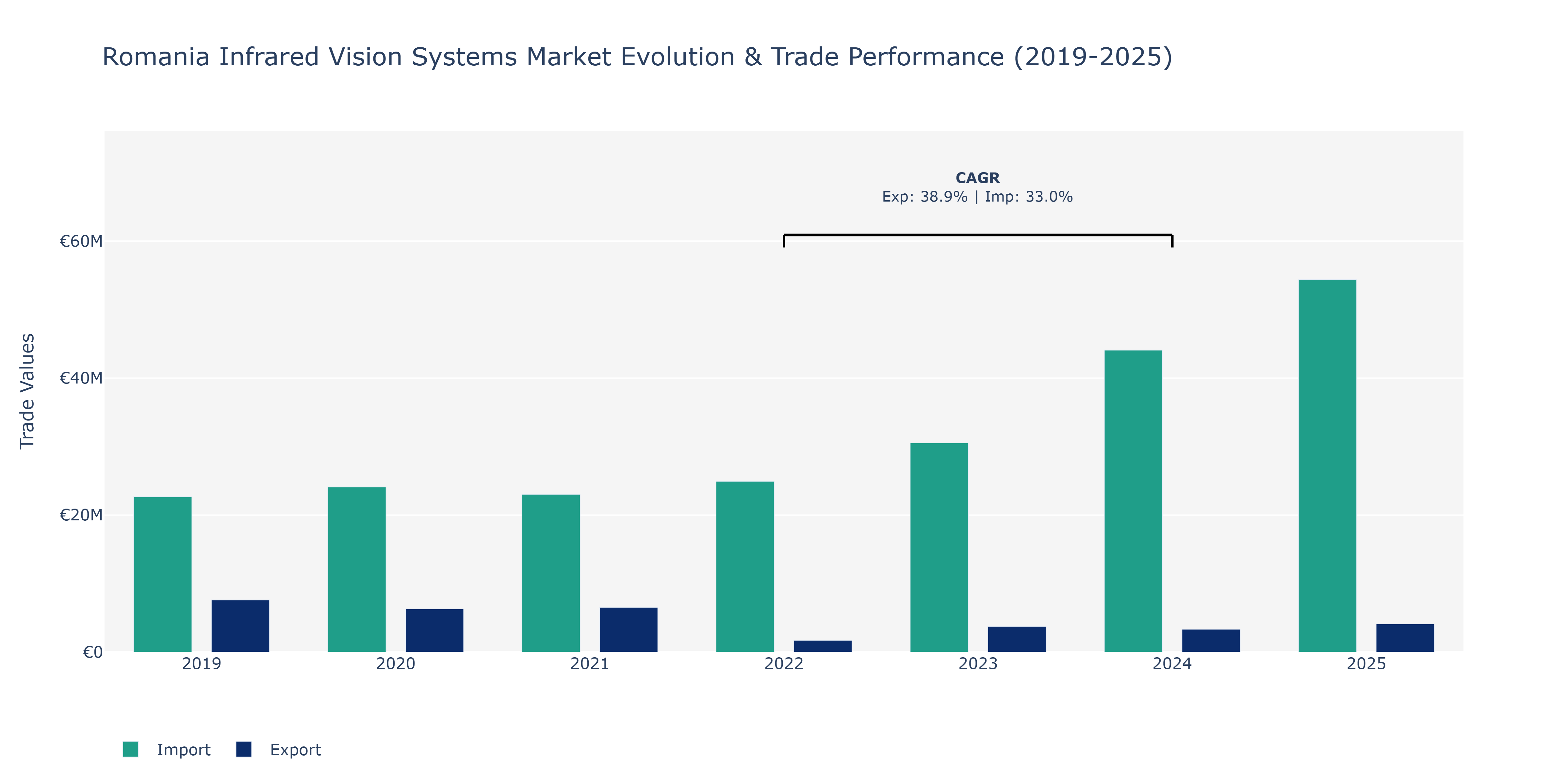Click the chart title text
1568x784 pixels.
[x=637, y=57]
